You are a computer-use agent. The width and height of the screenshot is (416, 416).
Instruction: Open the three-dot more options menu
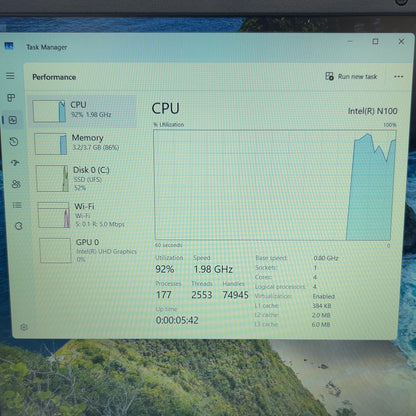pyautogui.click(x=398, y=77)
